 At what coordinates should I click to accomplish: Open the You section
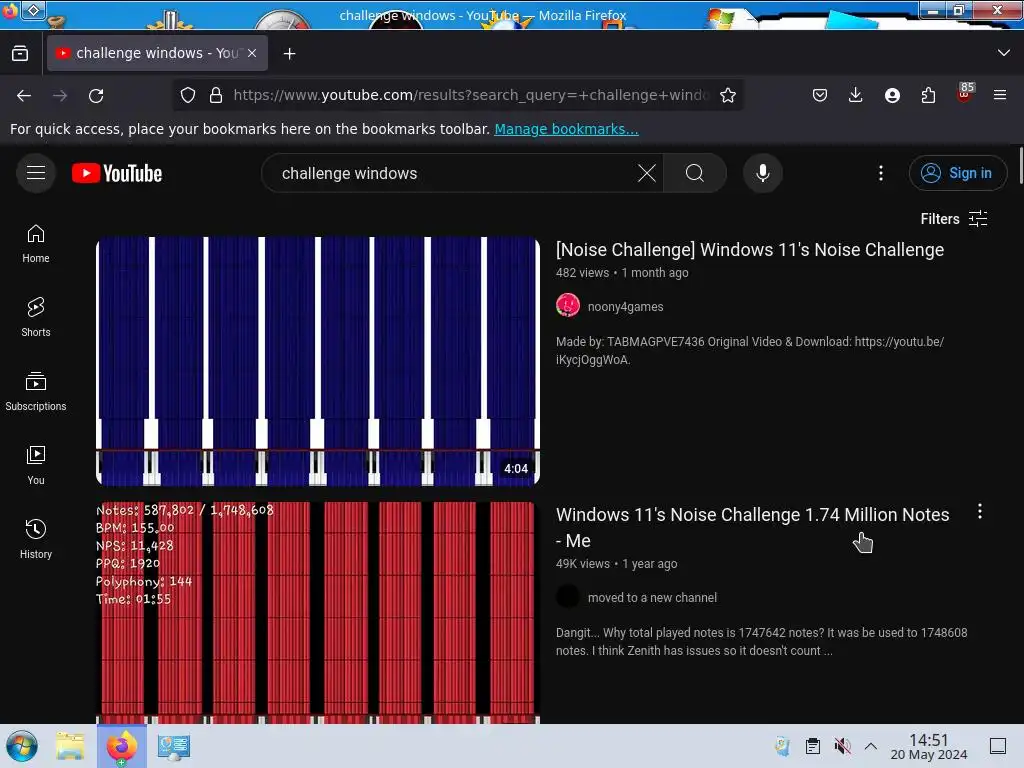[x=36, y=465]
